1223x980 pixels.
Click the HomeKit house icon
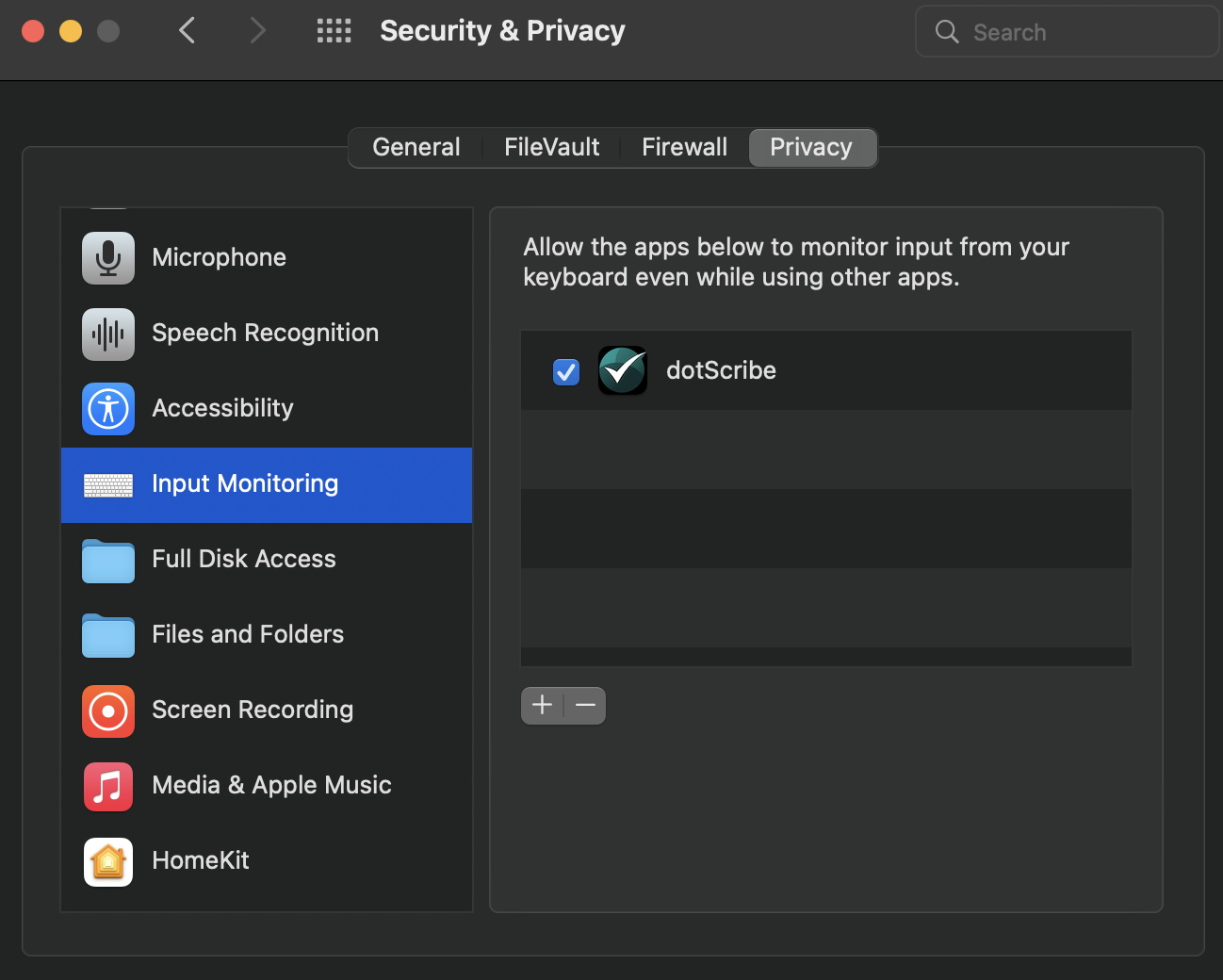coord(108,862)
